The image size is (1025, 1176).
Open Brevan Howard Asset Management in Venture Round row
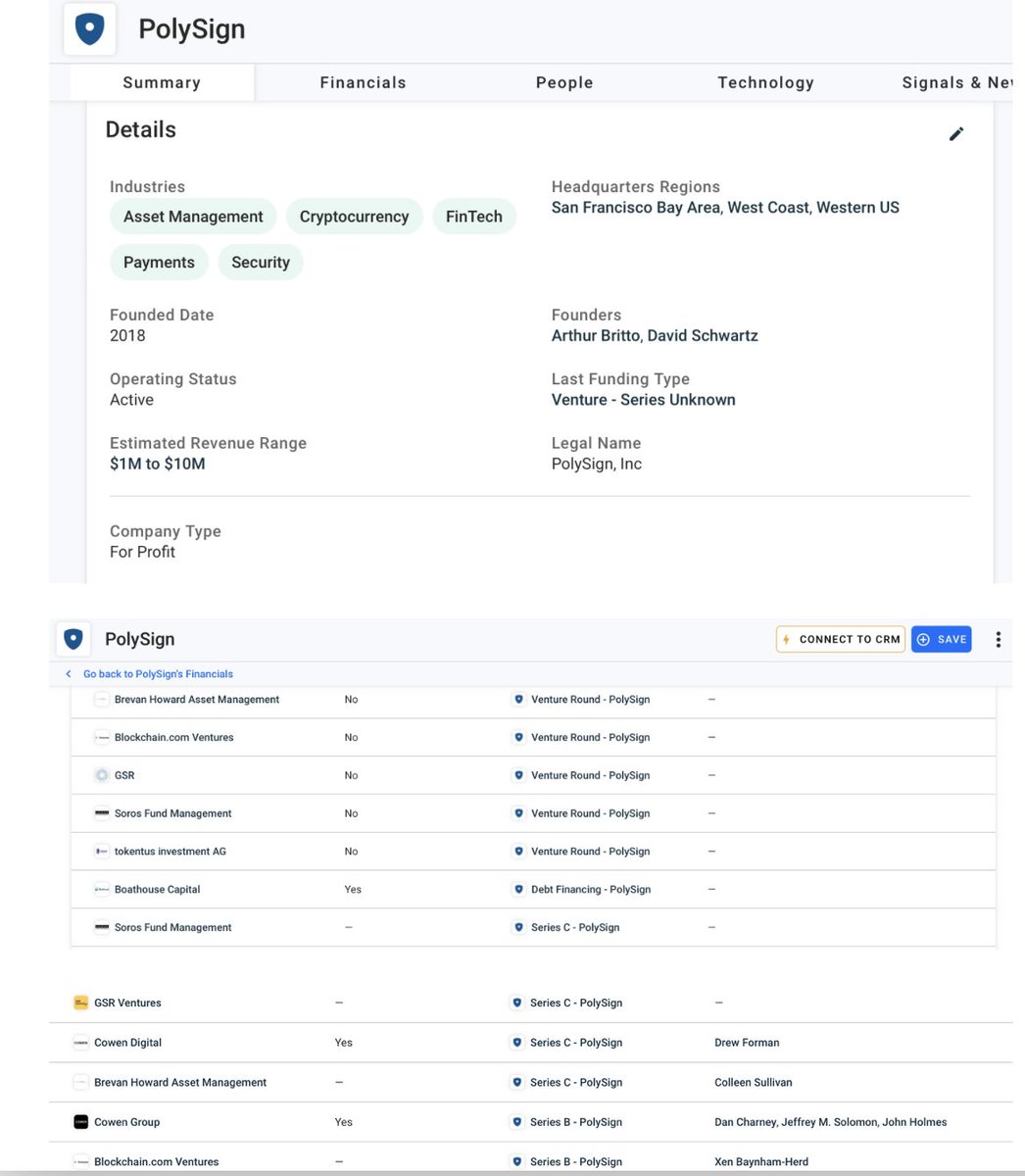197,700
